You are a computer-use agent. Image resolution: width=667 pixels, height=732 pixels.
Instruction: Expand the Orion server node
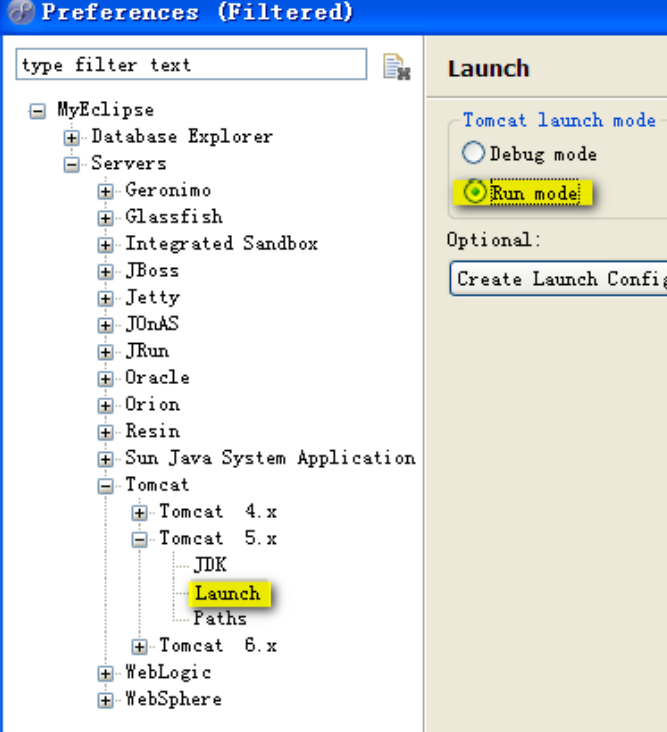pyautogui.click(x=105, y=406)
